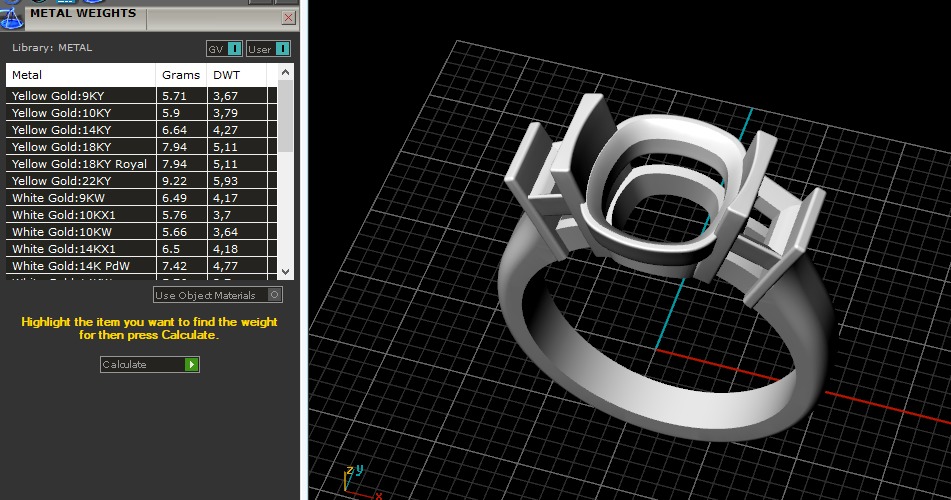951x500 pixels.
Task: Select the Yellow Gold:22KY row
Action: click(141, 180)
